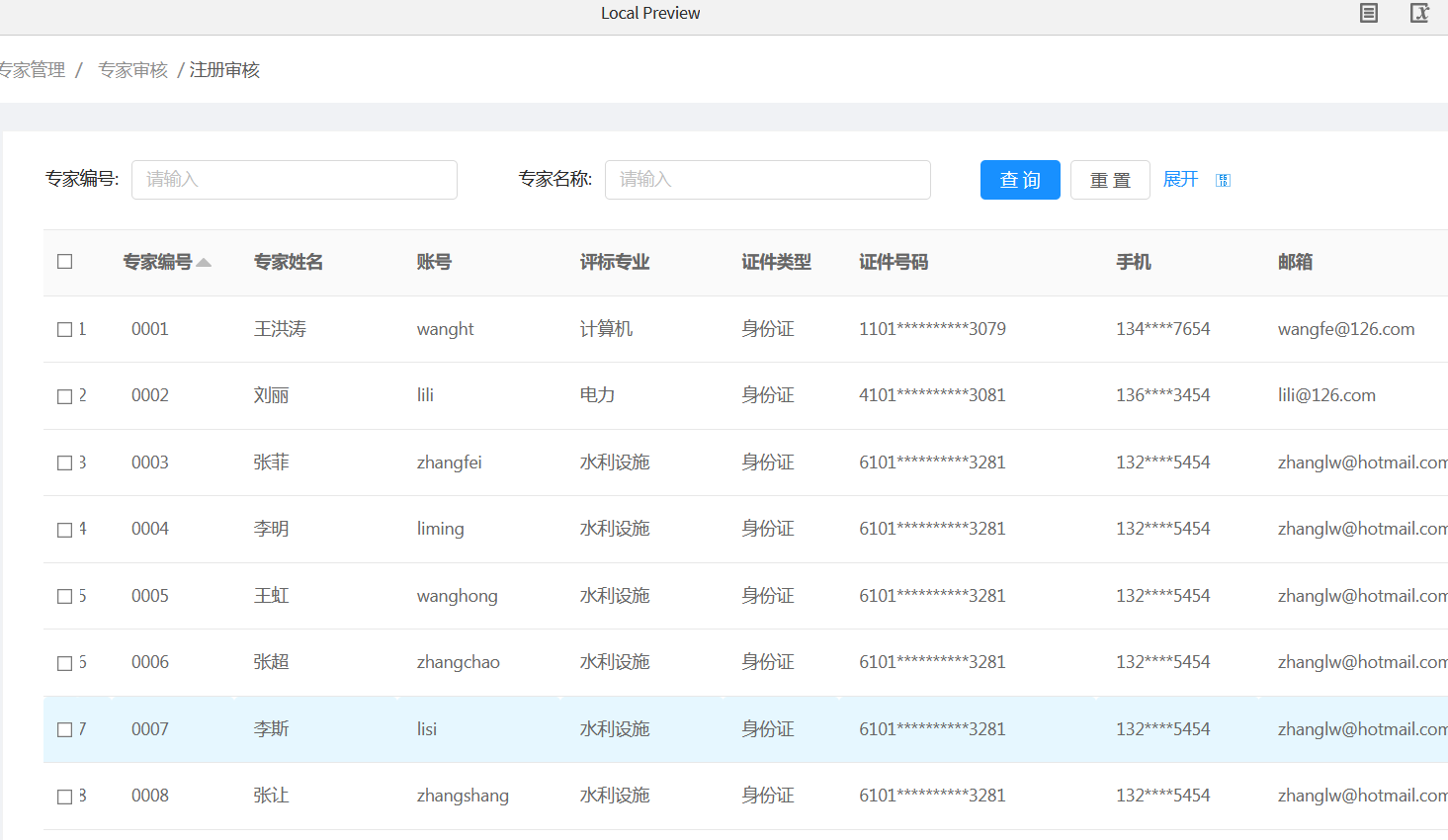1448x840 pixels.
Task: Focus the 专家名称 input field
Action: 768,180
